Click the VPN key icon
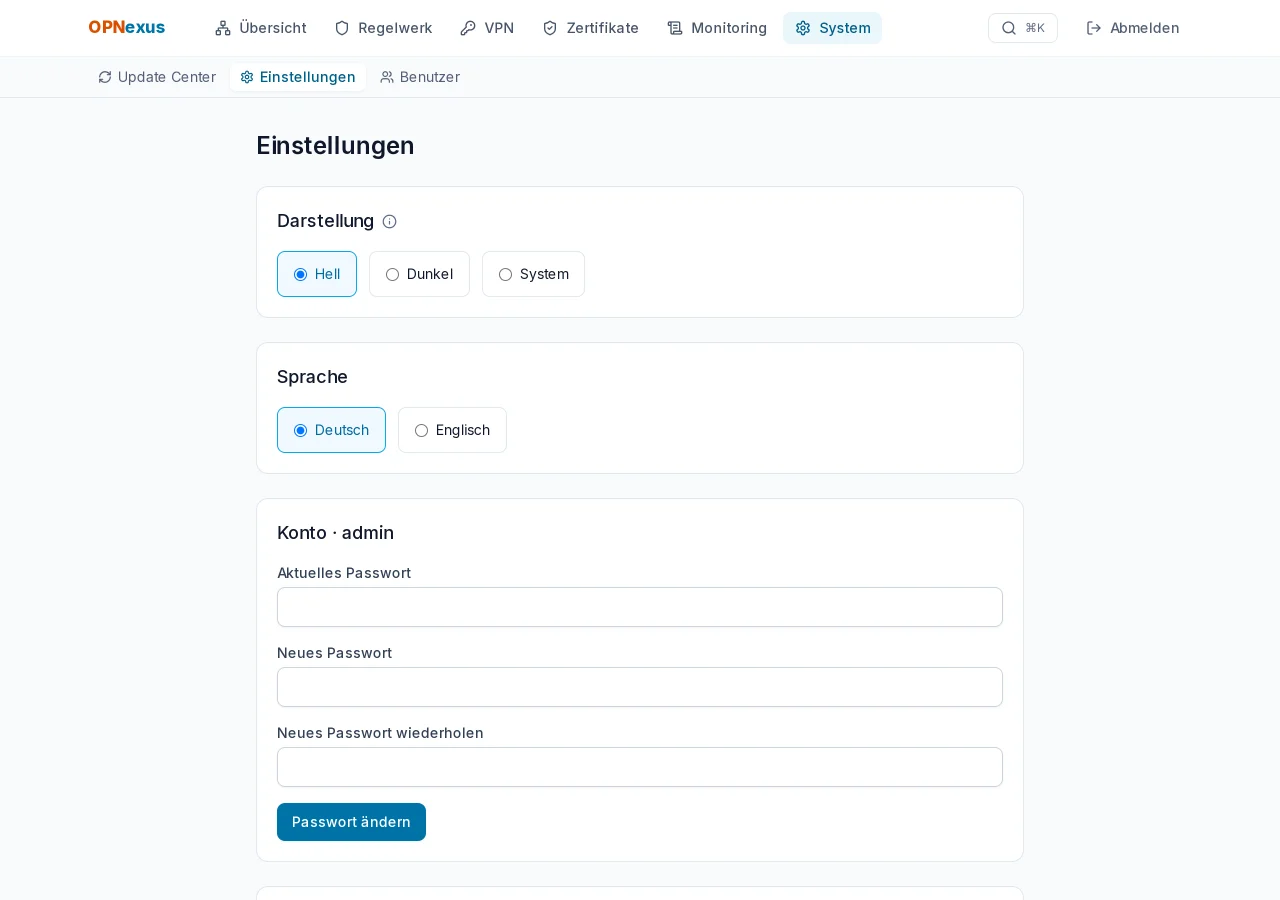Image resolution: width=1280 pixels, height=900 pixels. pos(468,28)
